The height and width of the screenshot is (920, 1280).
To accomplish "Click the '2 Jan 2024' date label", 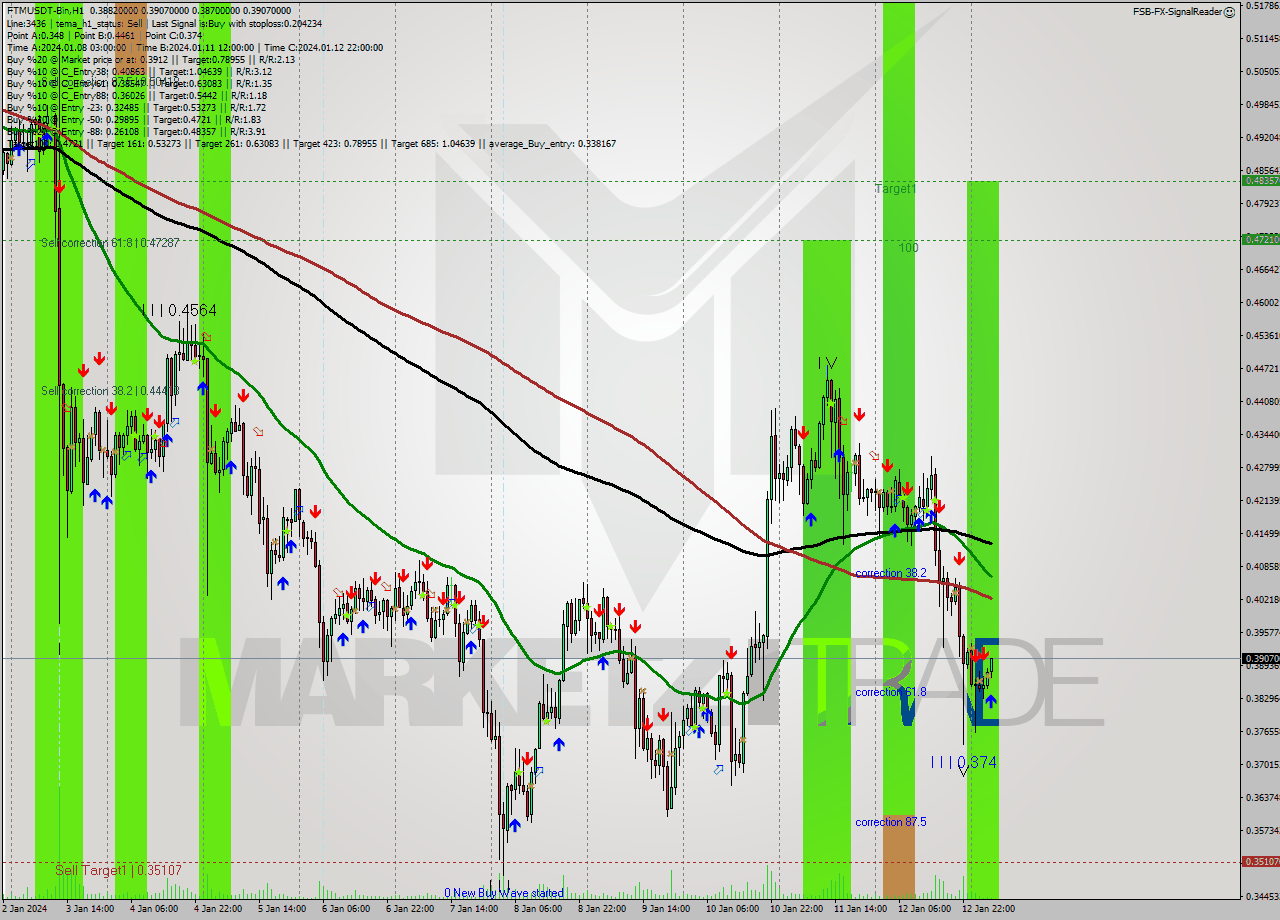I will (23, 909).
